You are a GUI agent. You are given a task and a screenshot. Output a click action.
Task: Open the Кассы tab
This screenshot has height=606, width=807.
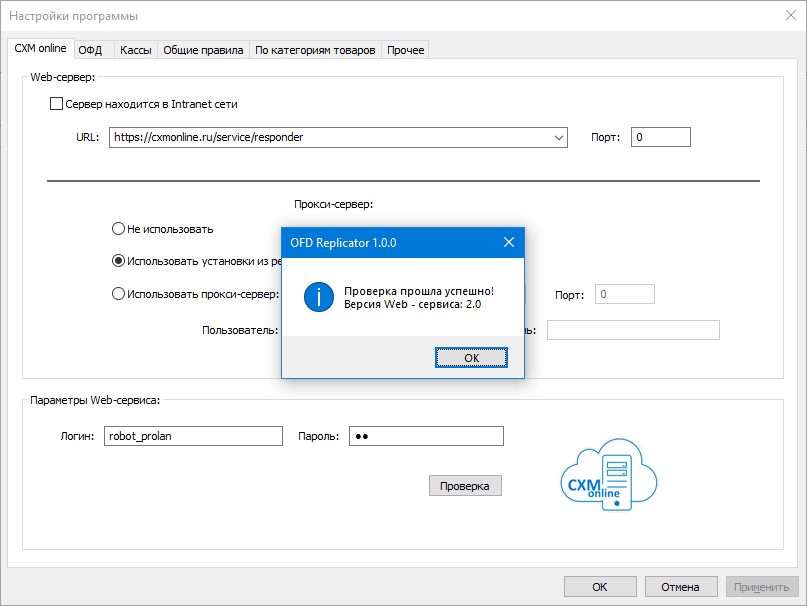tap(135, 50)
